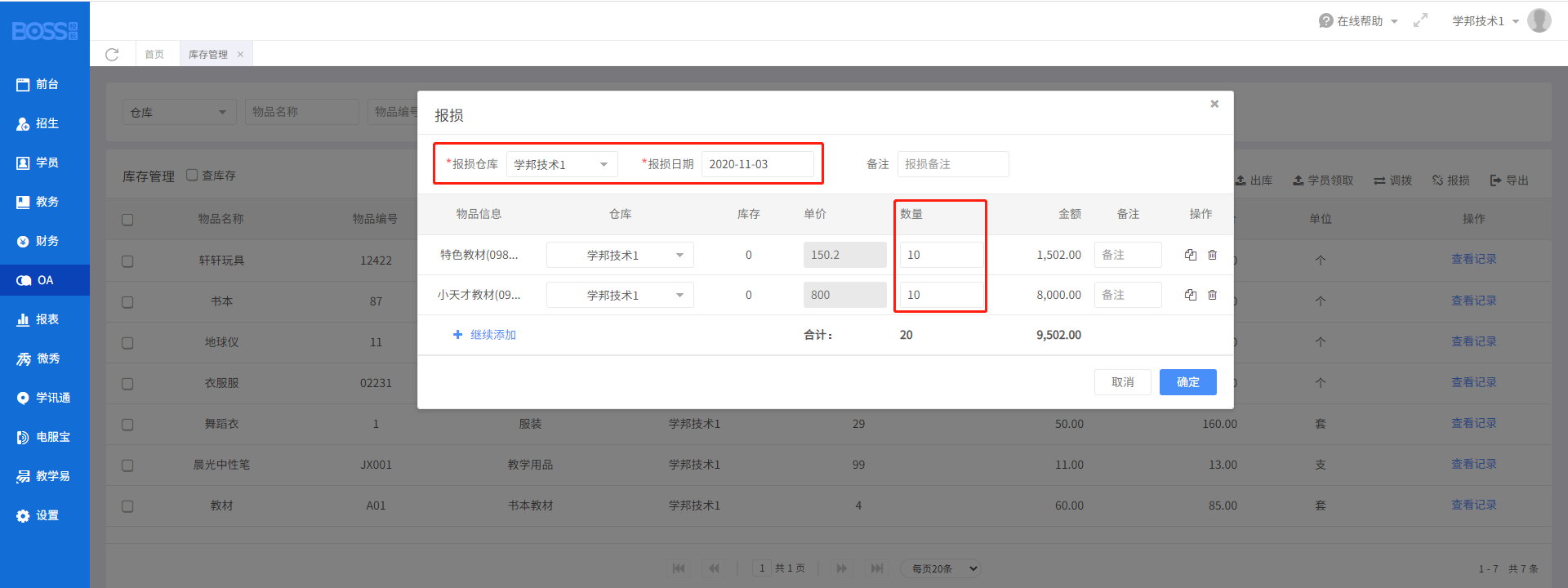
Task: Open 教务 in the sidebar
Action: coord(45,202)
